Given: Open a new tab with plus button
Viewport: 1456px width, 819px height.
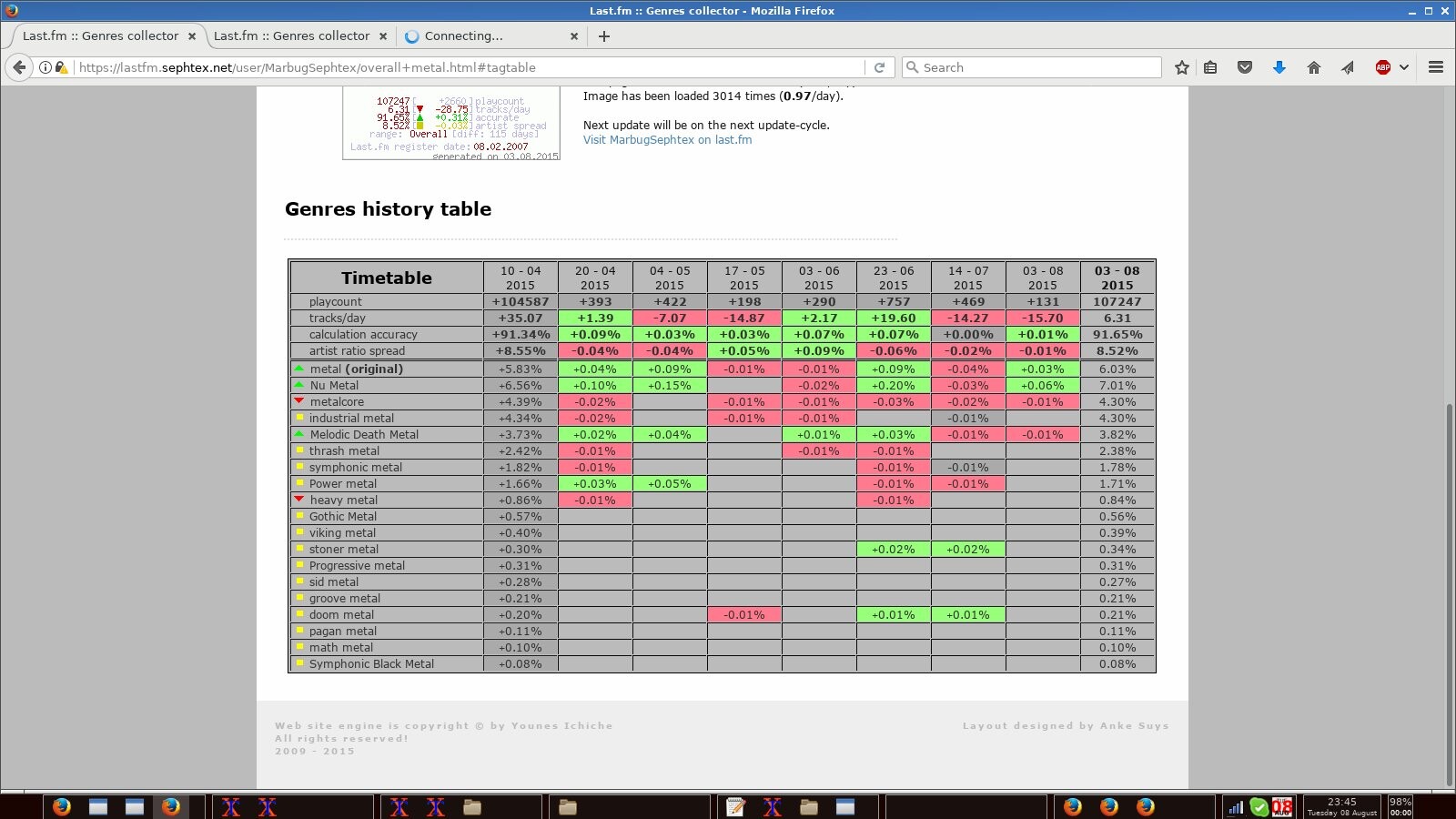Looking at the screenshot, I should coord(604,36).
